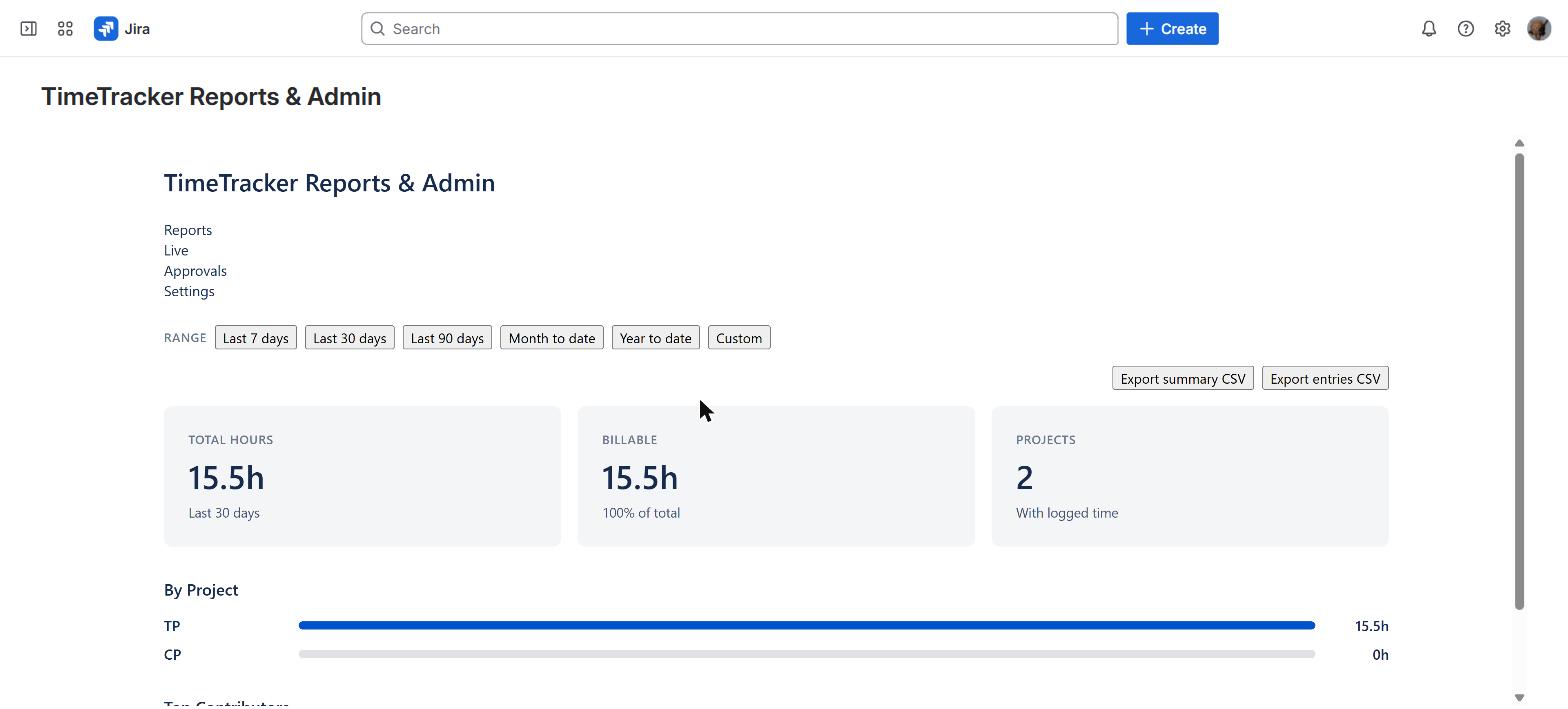Click the 0h value for CP
This screenshot has height=709, width=1568.
point(1380,655)
